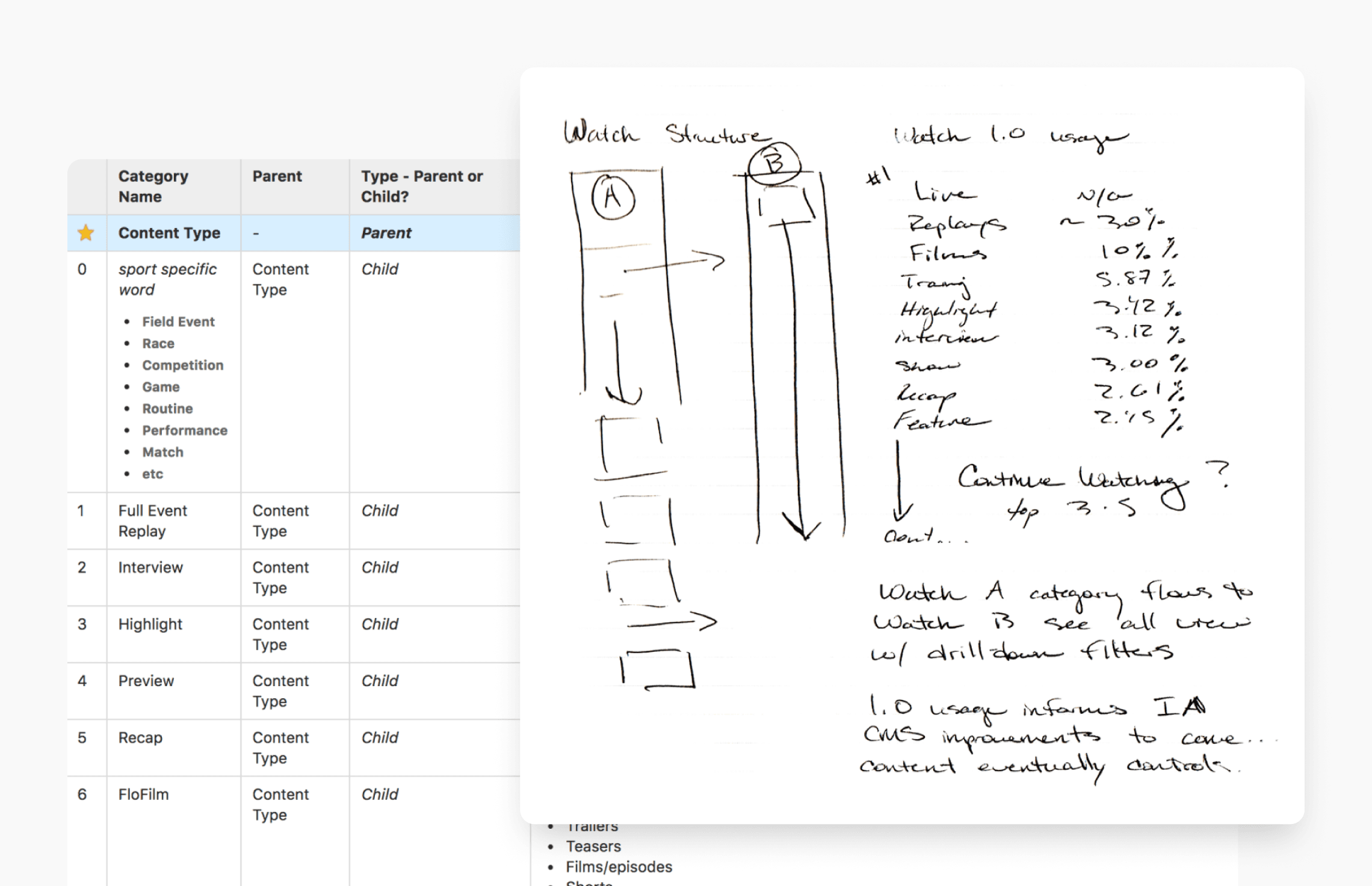Click the Interview category cell
Image resolution: width=1372 pixels, height=886 pixels.
coord(150,568)
